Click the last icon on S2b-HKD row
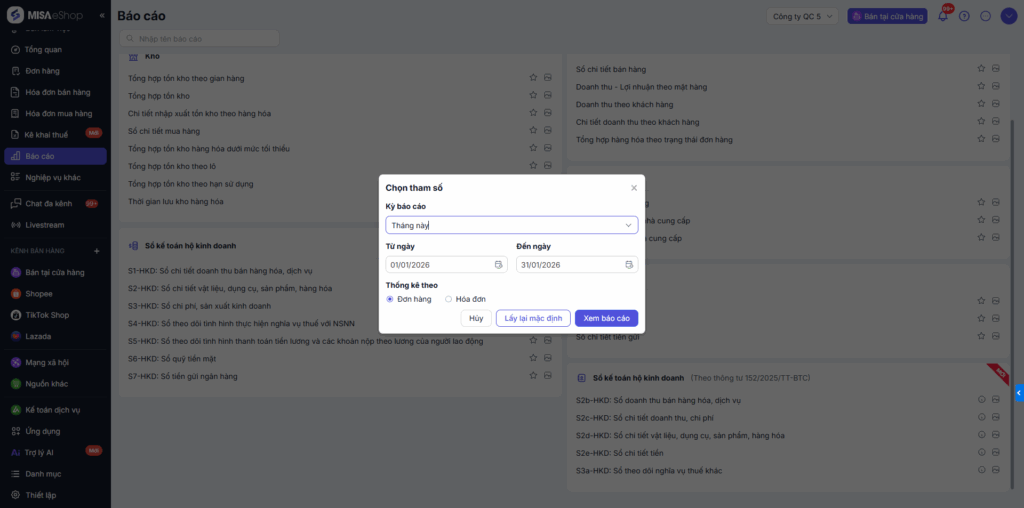Screen dimensions: 1024x508 (995, 400)
